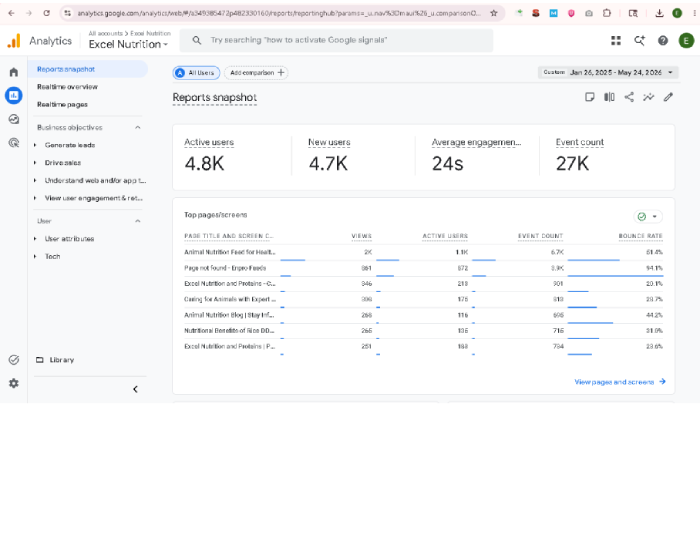
Task: Open Realtime pages
Action: [x=62, y=104]
